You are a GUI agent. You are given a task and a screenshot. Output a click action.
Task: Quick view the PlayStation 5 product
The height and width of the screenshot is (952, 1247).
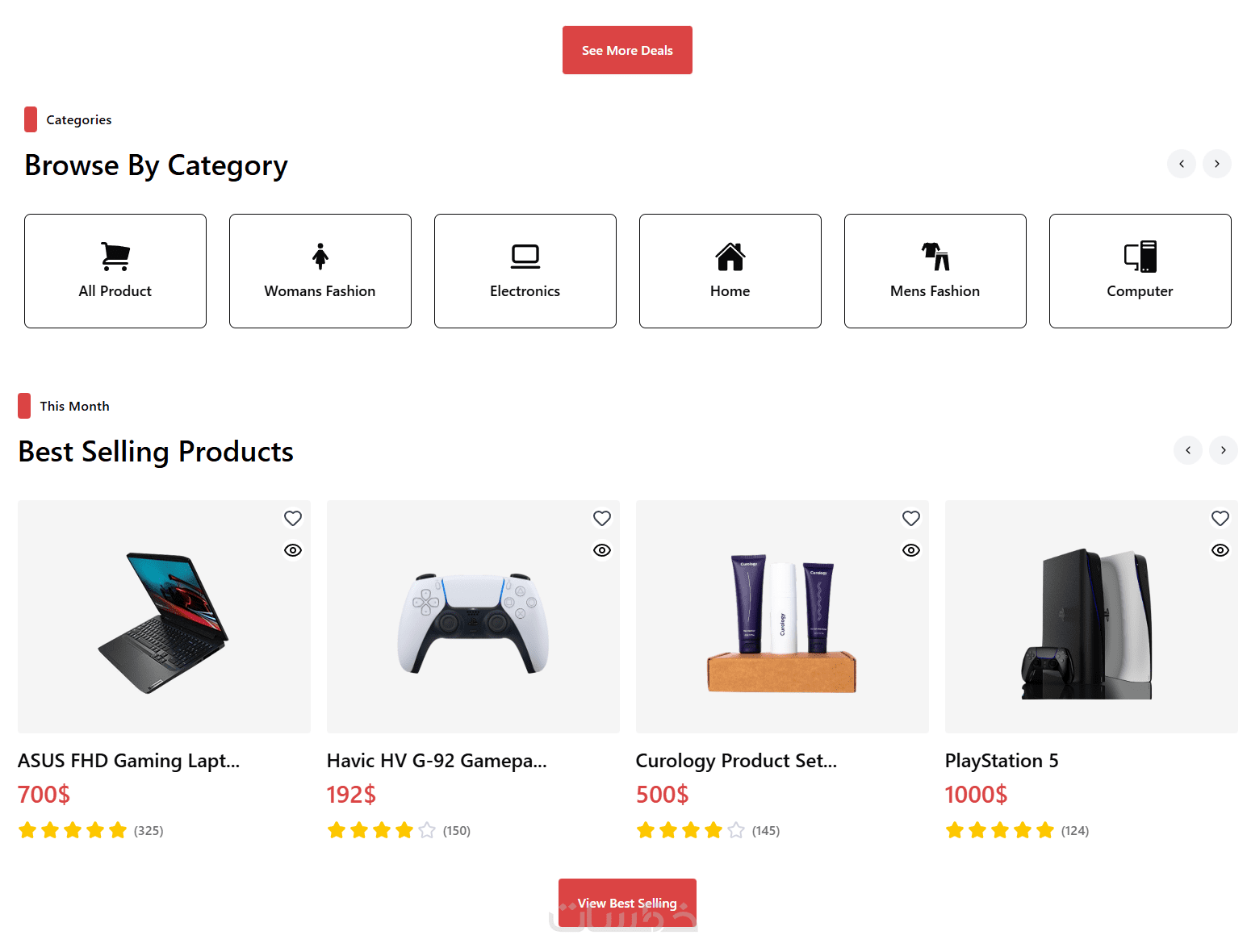(x=1220, y=550)
